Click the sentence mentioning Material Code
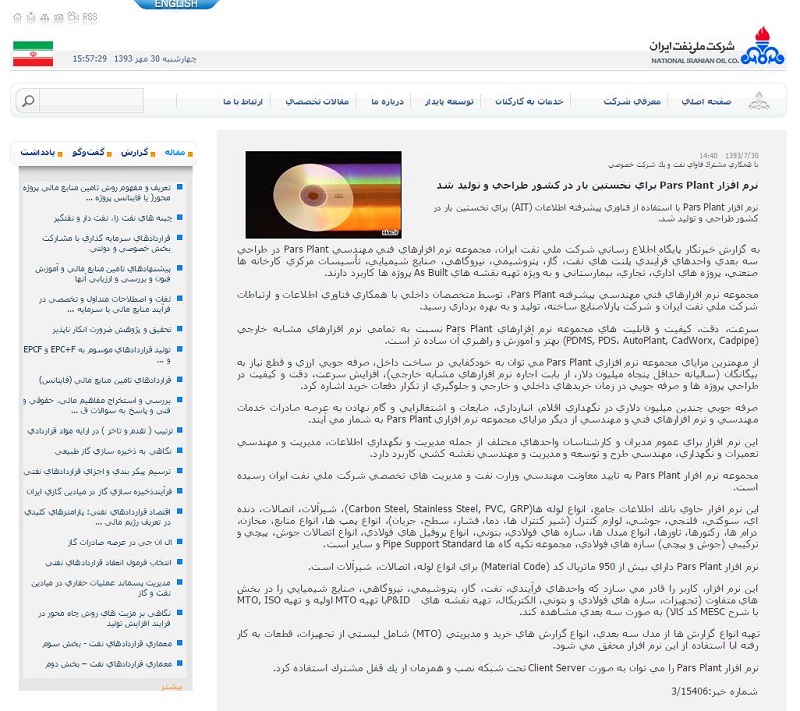The image size is (800, 711). click(533, 567)
